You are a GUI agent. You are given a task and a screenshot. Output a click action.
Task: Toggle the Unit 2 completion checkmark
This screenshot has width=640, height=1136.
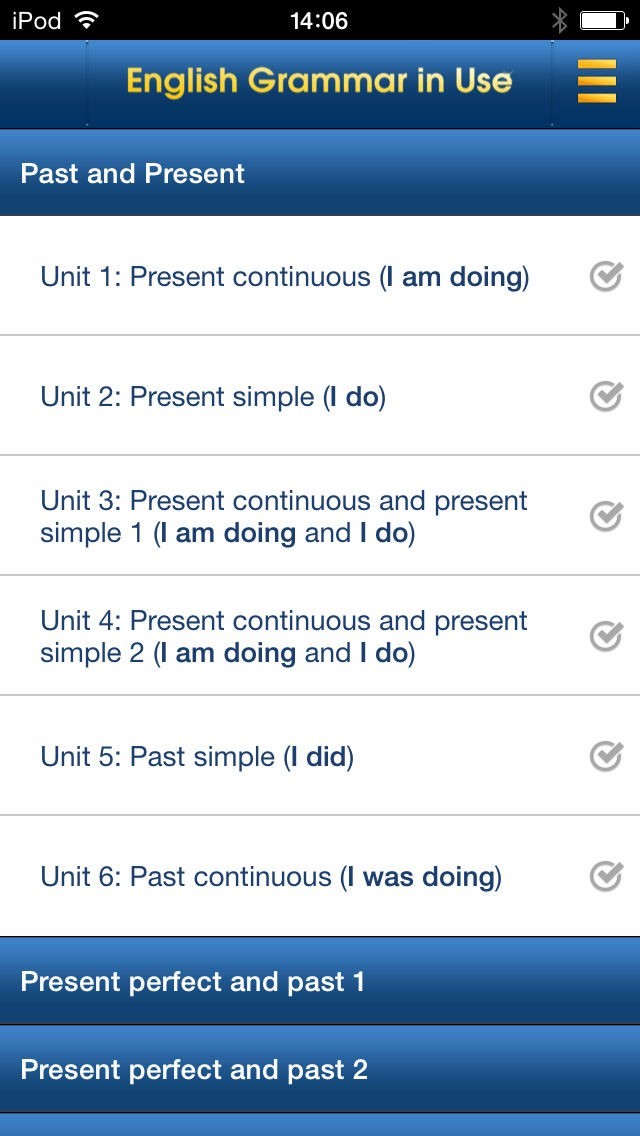click(606, 396)
